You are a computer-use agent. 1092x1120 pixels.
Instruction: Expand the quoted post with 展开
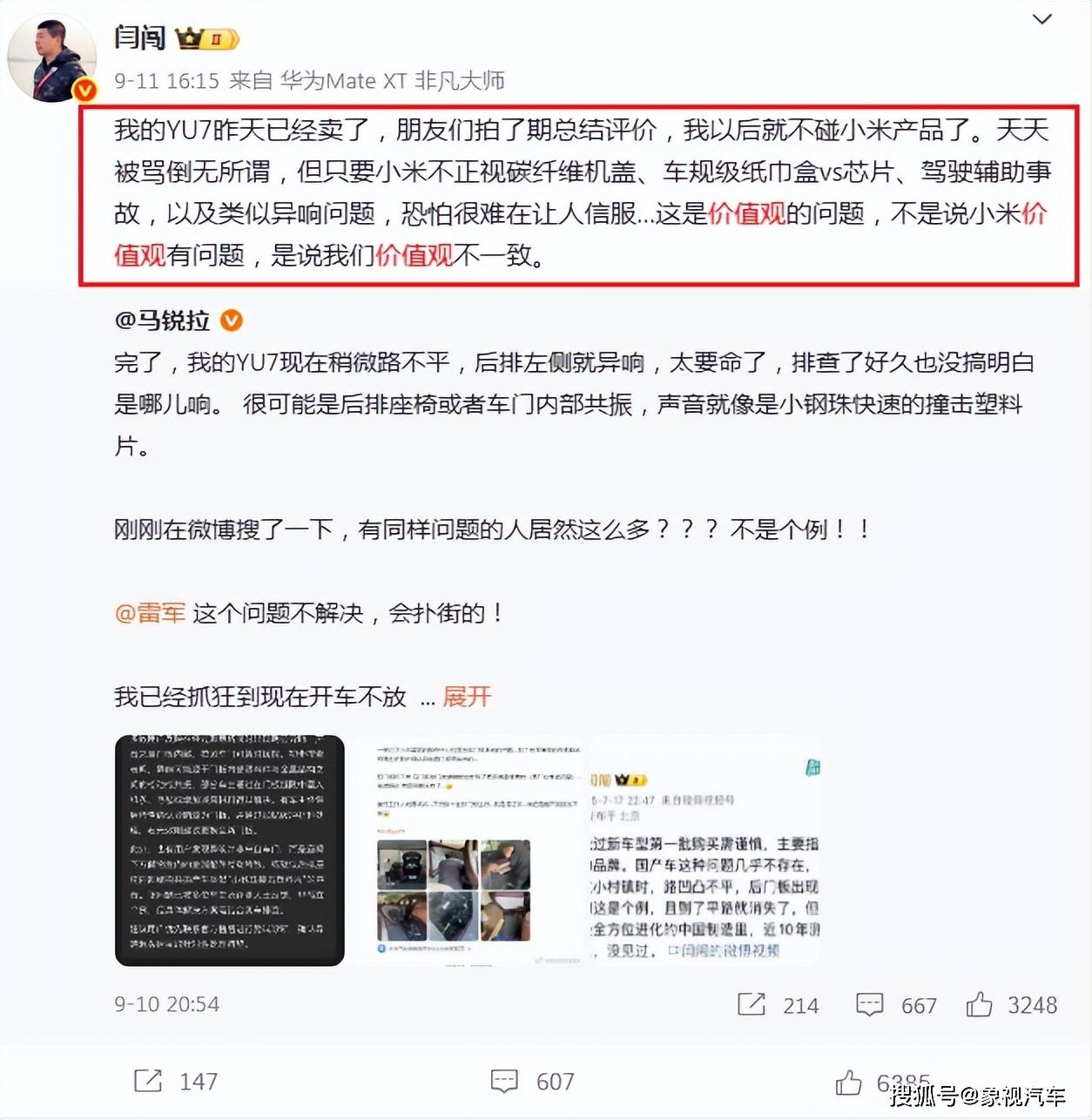[467, 697]
